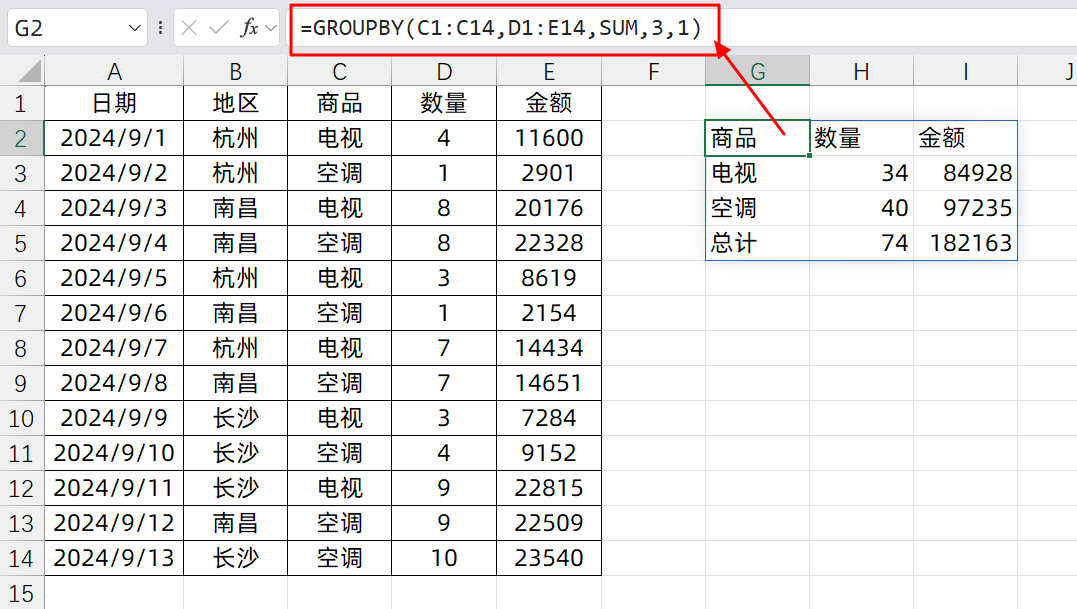Click the cancel (X) icon in the formula bar
Screen dimensions: 1077x609
[190, 28]
